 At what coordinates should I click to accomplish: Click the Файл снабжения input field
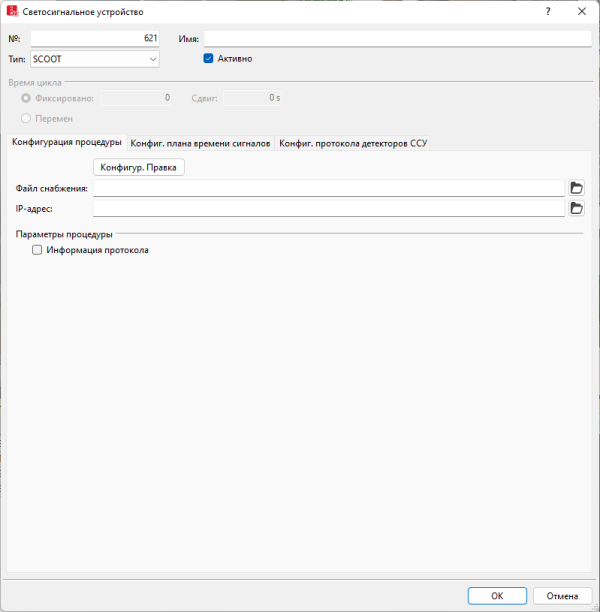coord(328,188)
